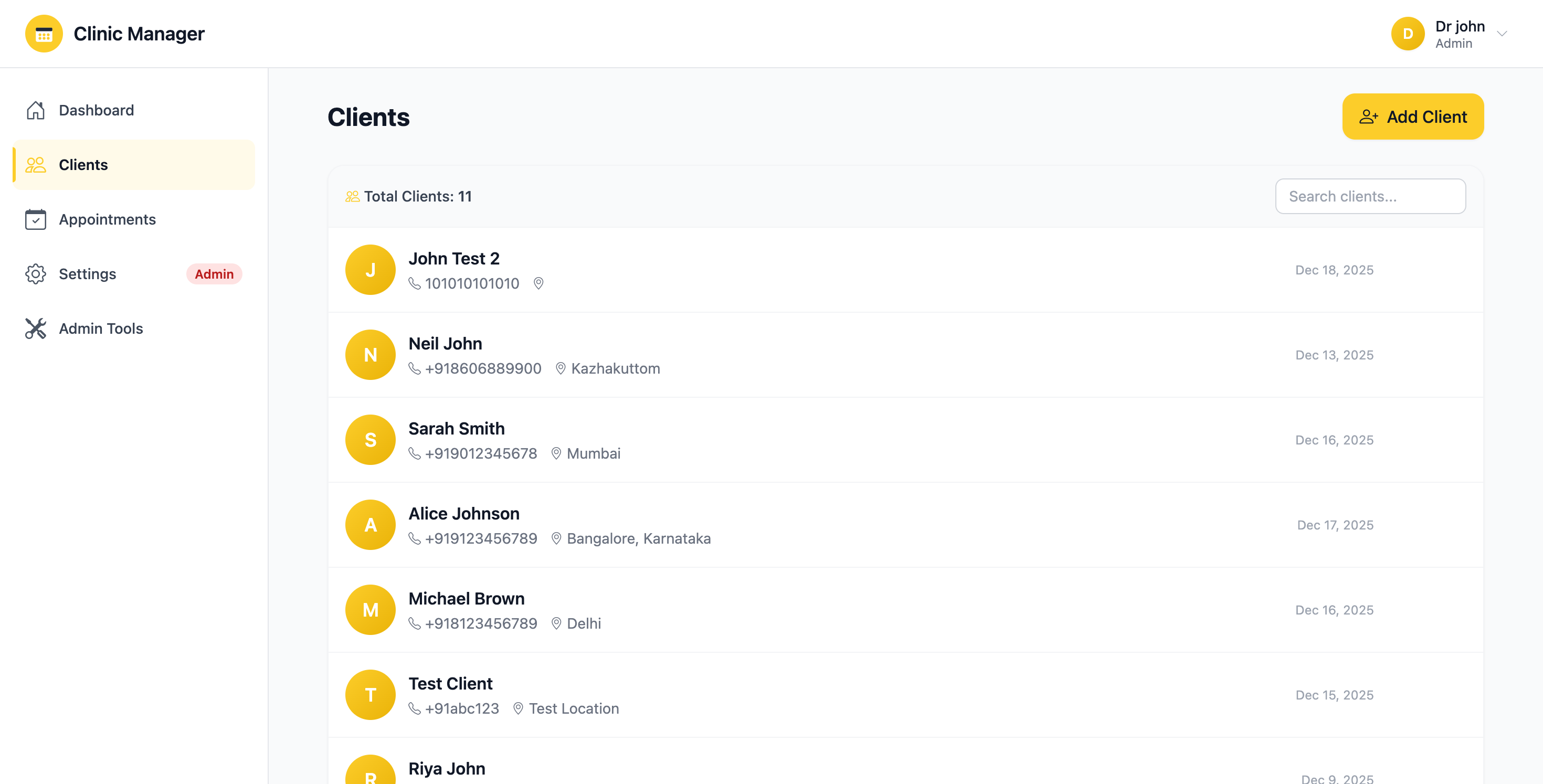Go to the Appointments section
Screen dimensions: 1543x784
(x=107, y=219)
